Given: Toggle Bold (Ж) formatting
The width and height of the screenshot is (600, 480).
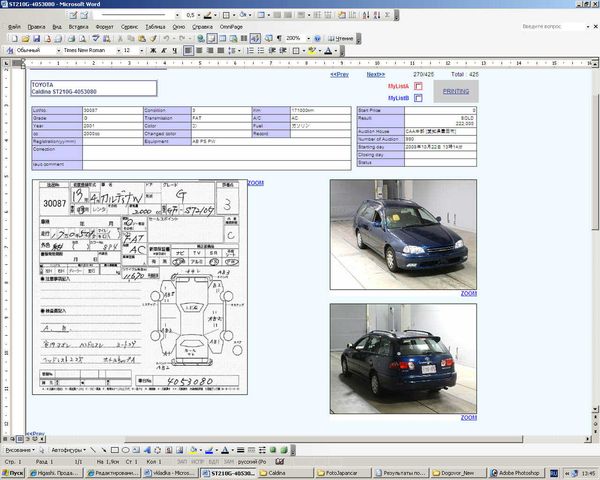Looking at the screenshot, I should tap(153, 51).
